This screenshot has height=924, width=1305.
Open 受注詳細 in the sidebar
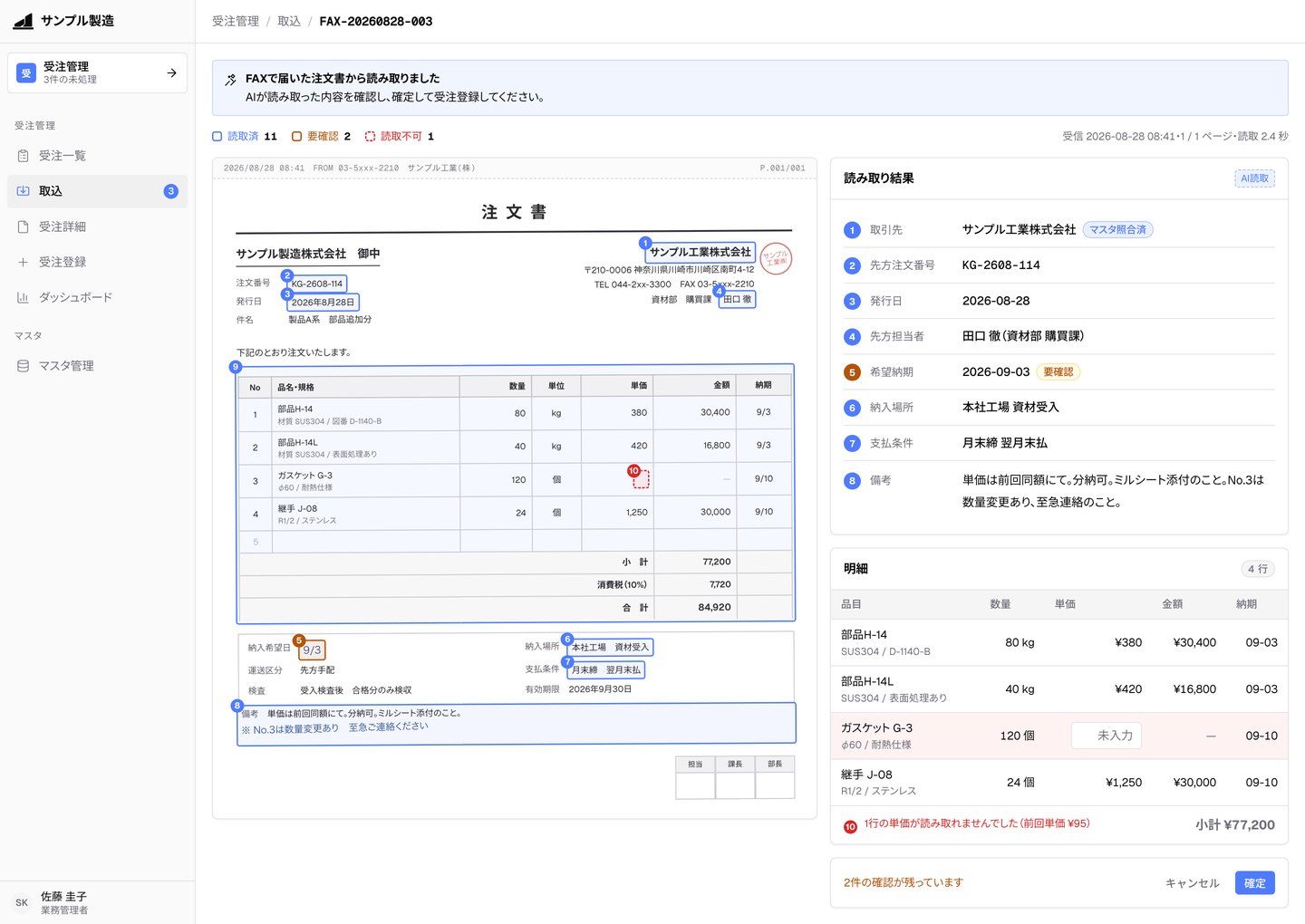point(97,226)
